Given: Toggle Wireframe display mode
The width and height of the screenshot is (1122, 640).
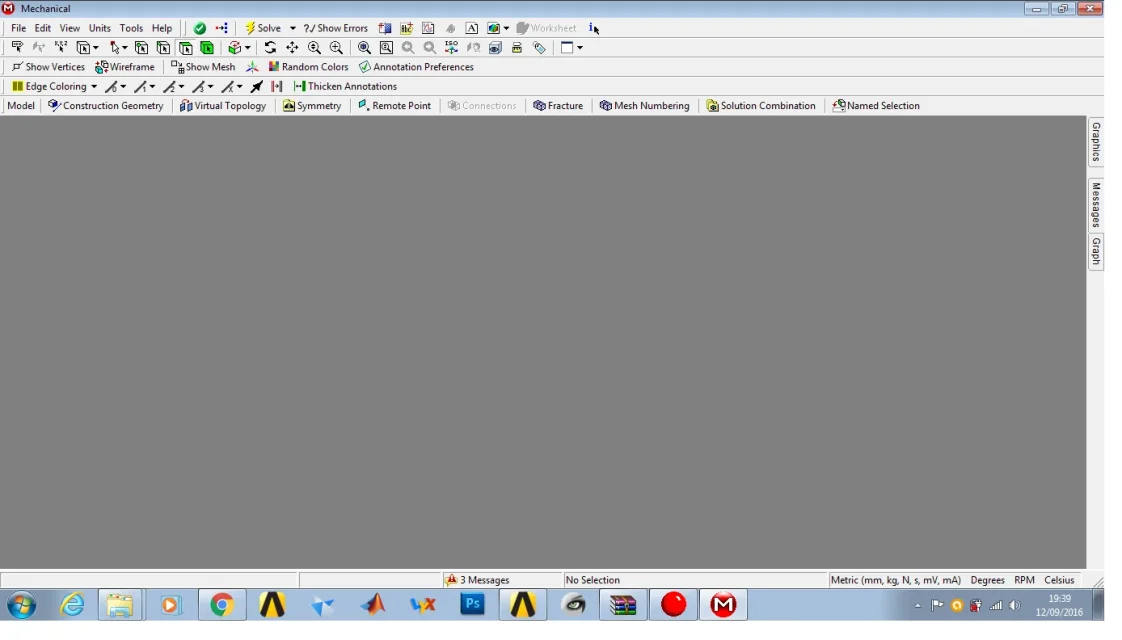Looking at the screenshot, I should pos(127,68).
